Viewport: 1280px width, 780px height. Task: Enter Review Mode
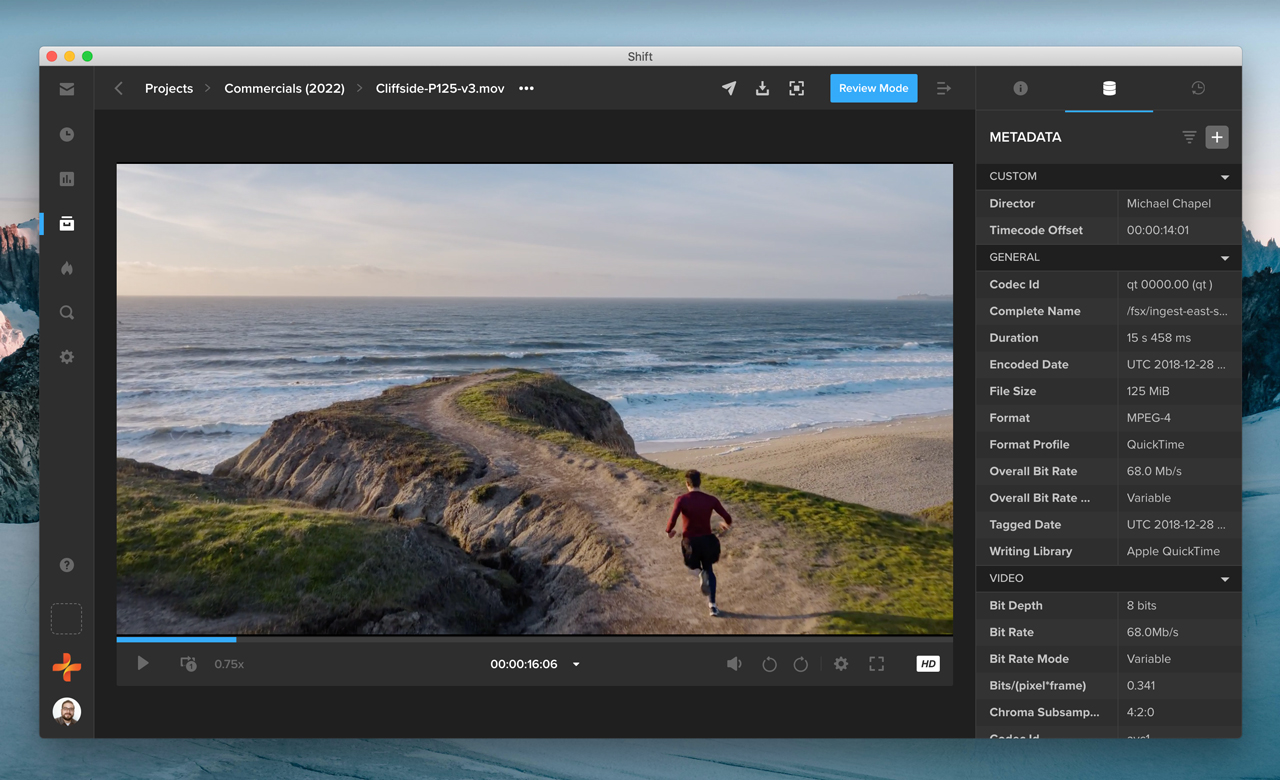tap(874, 88)
